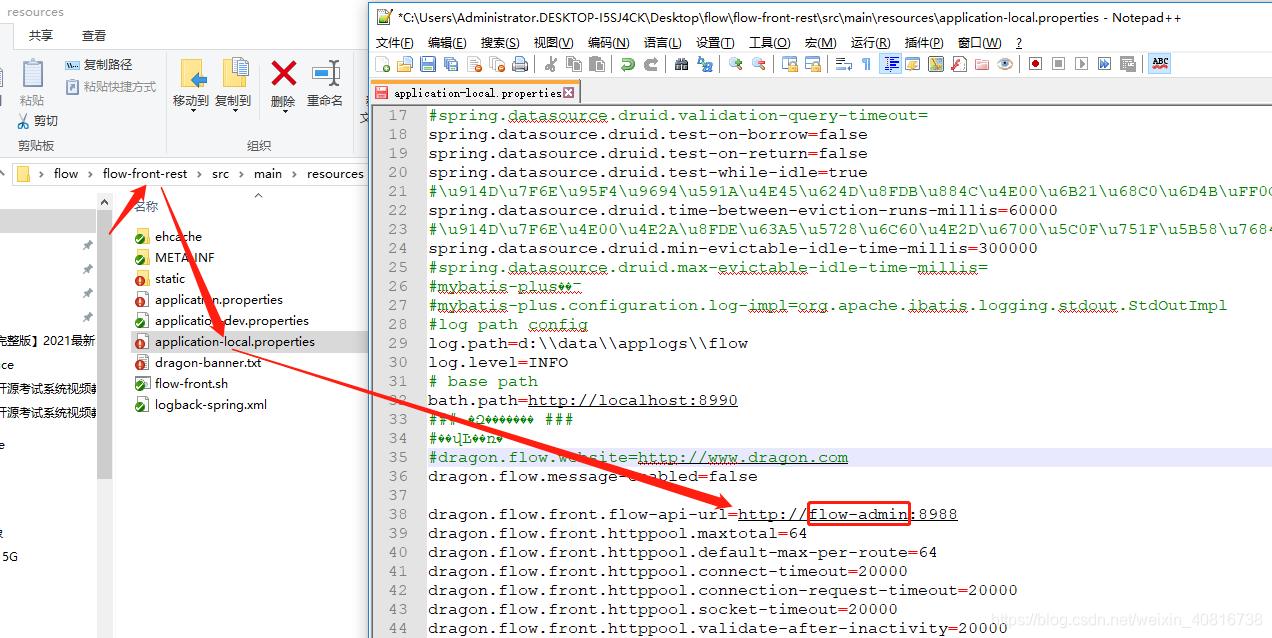Click line number 38 in editor margin

(x=397, y=514)
